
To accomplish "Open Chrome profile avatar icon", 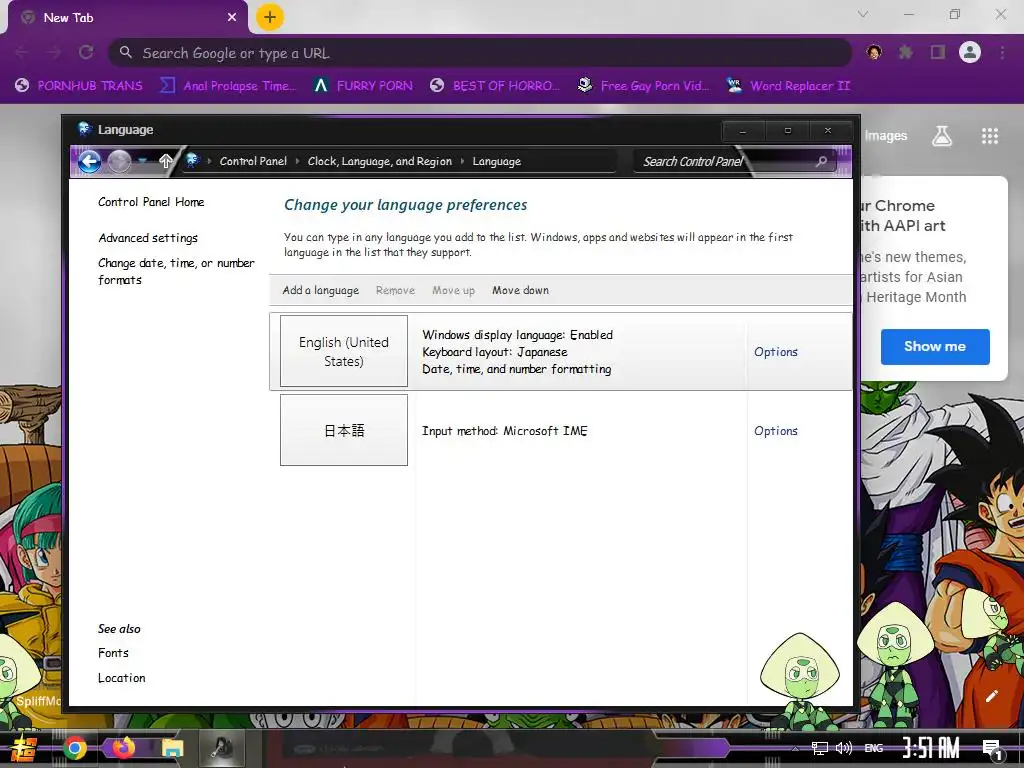I will pos(970,52).
